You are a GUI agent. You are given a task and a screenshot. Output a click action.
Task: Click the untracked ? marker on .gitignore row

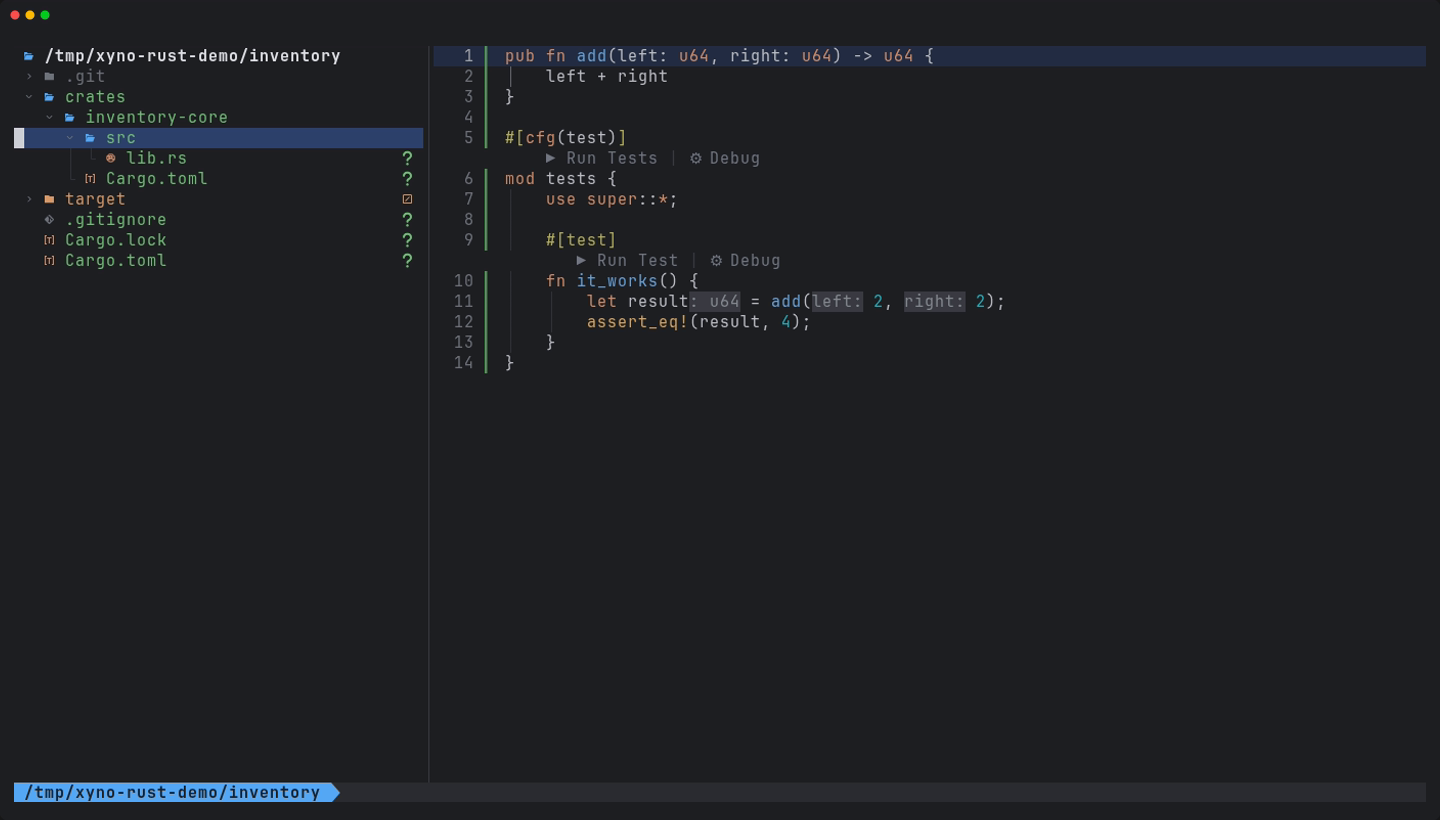pyautogui.click(x=407, y=220)
